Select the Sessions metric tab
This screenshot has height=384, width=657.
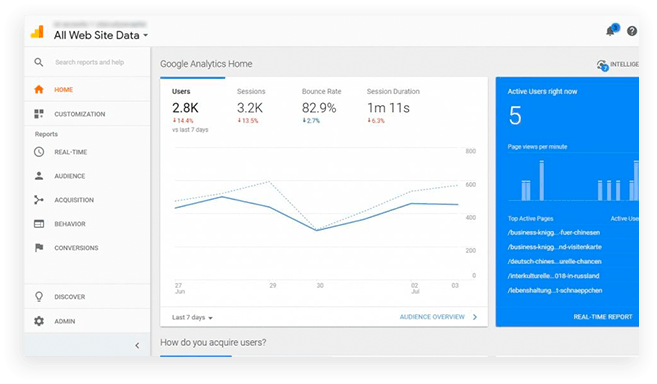tap(251, 106)
